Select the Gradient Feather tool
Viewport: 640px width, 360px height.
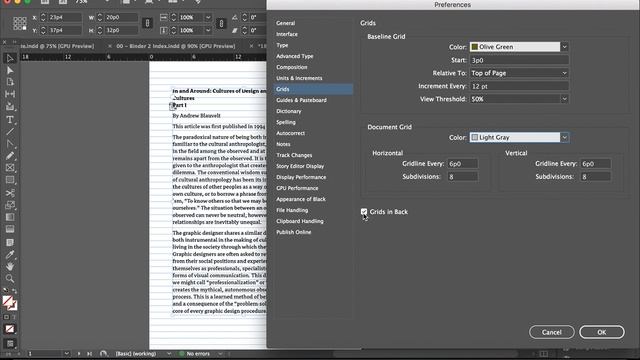coord(10,229)
